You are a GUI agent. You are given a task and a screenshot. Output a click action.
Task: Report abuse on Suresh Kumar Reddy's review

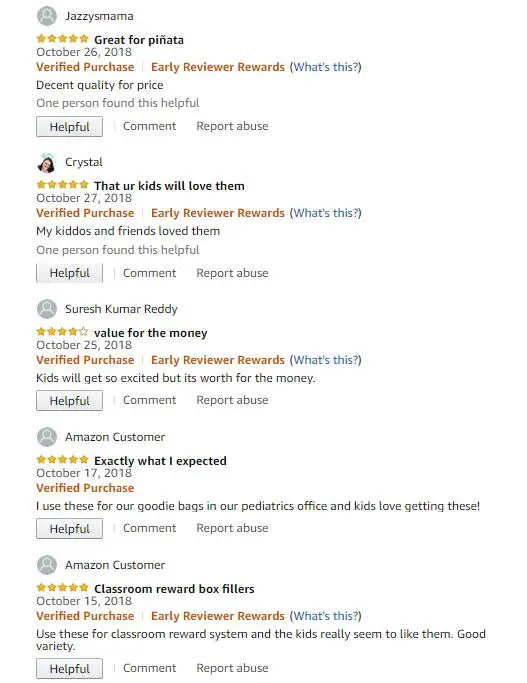coord(232,400)
